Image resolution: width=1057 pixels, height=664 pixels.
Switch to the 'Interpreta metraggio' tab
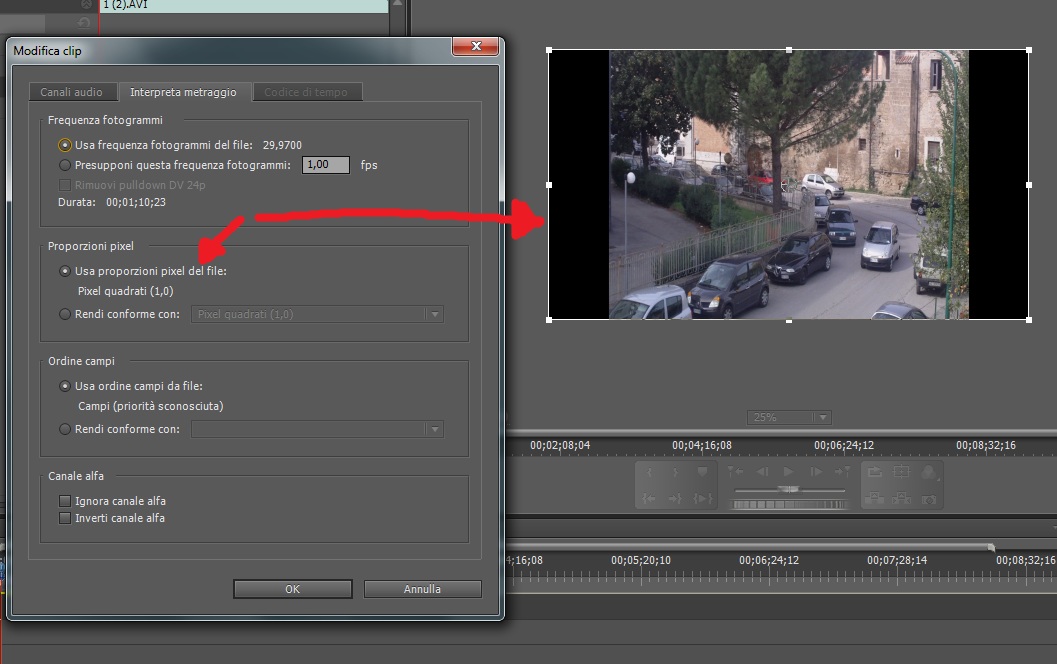183,92
